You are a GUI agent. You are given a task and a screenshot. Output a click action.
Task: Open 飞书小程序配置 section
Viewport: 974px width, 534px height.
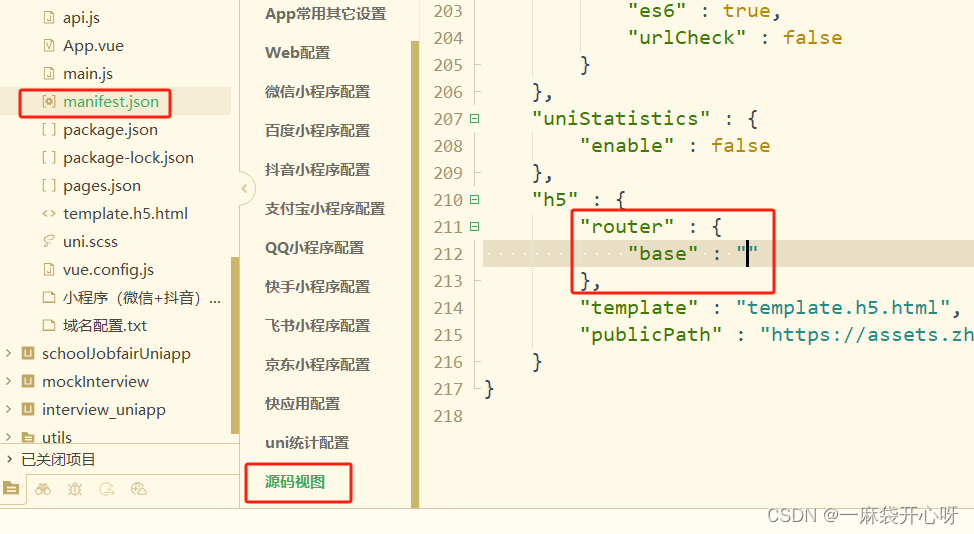[x=317, y=326]
